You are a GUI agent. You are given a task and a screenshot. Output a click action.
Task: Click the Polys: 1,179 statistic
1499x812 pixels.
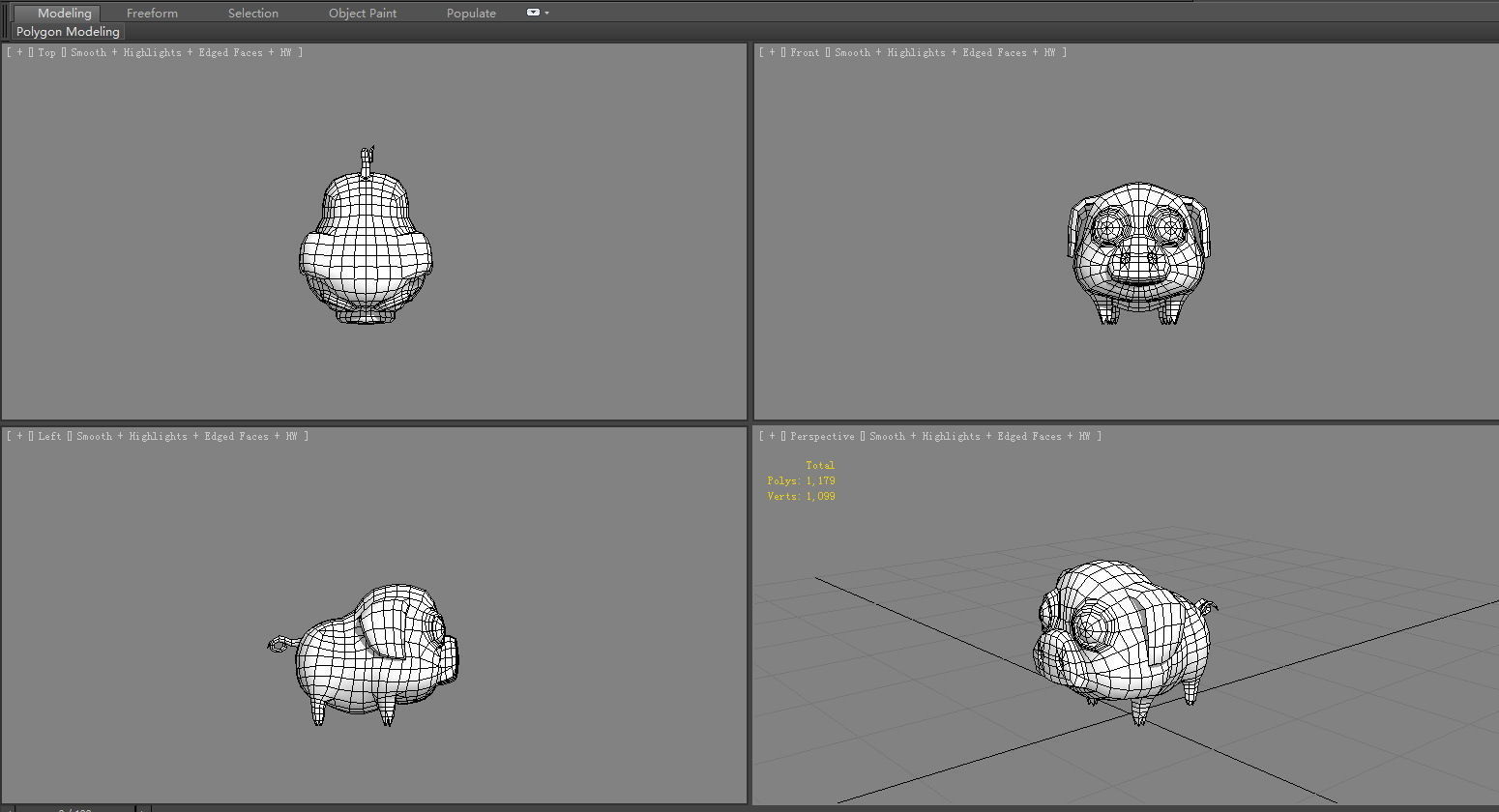tap(802, 481)
